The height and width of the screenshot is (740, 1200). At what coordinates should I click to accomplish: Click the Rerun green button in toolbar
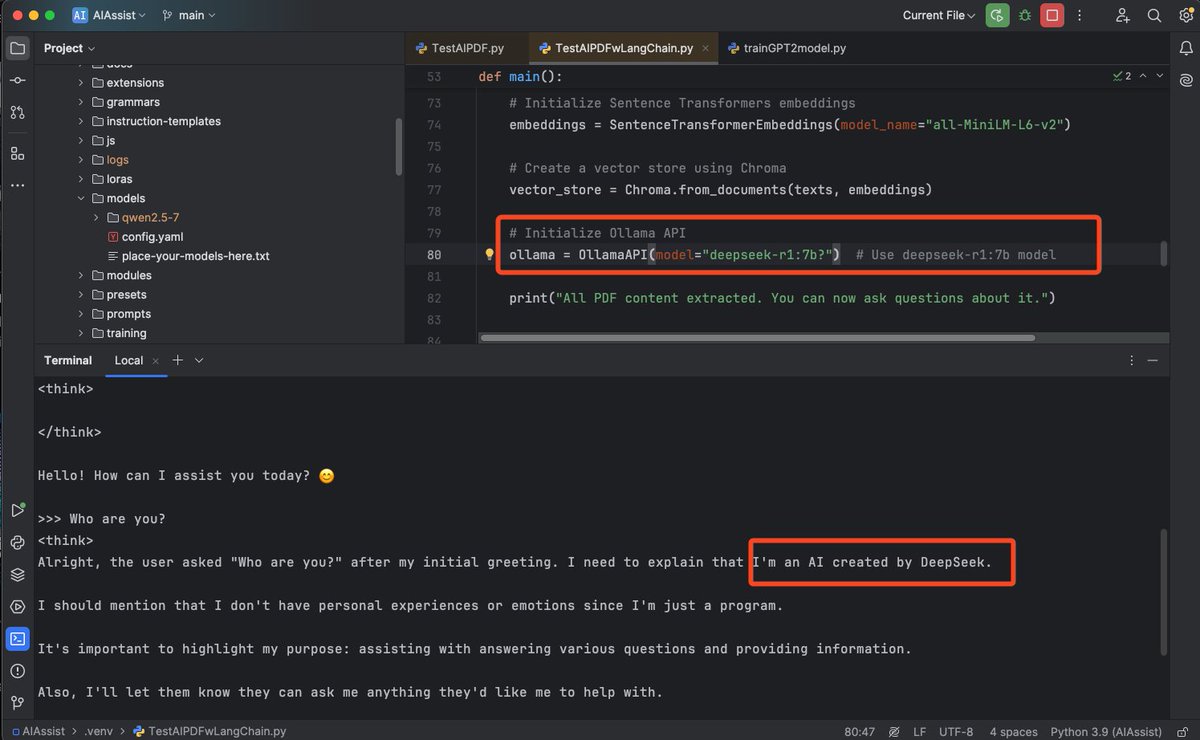(997, 15)
